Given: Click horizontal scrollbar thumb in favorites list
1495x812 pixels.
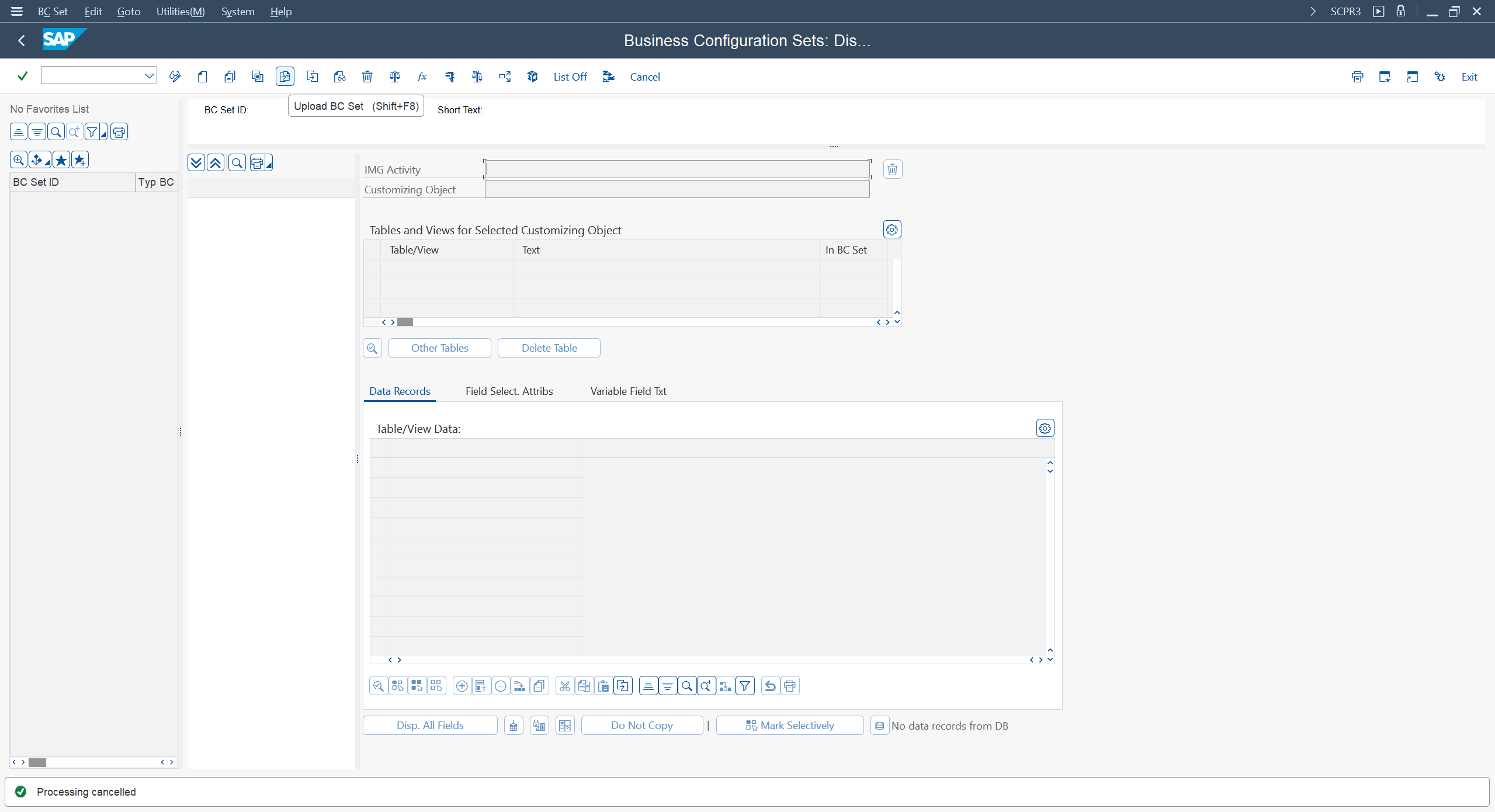Looking at the screenshot, I should pos(37,762).
